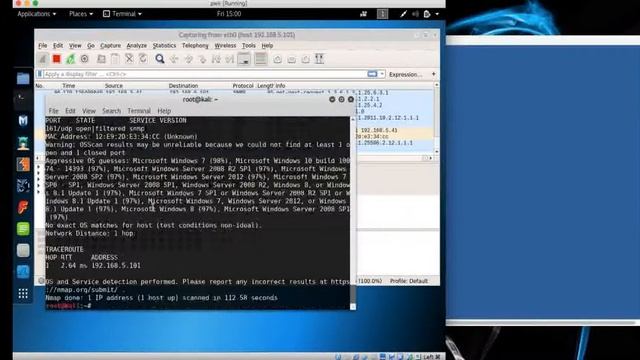Image resolution: width=640 pixels, height=360 pixels.
Task: Open green notes icon in dock
Action: pos(23,229)
